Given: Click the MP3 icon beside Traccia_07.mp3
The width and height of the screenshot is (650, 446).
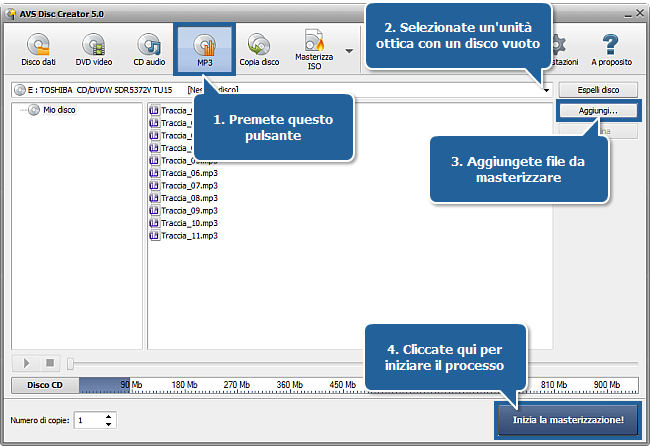Looking at the screenshot, I should click(154, 185).
